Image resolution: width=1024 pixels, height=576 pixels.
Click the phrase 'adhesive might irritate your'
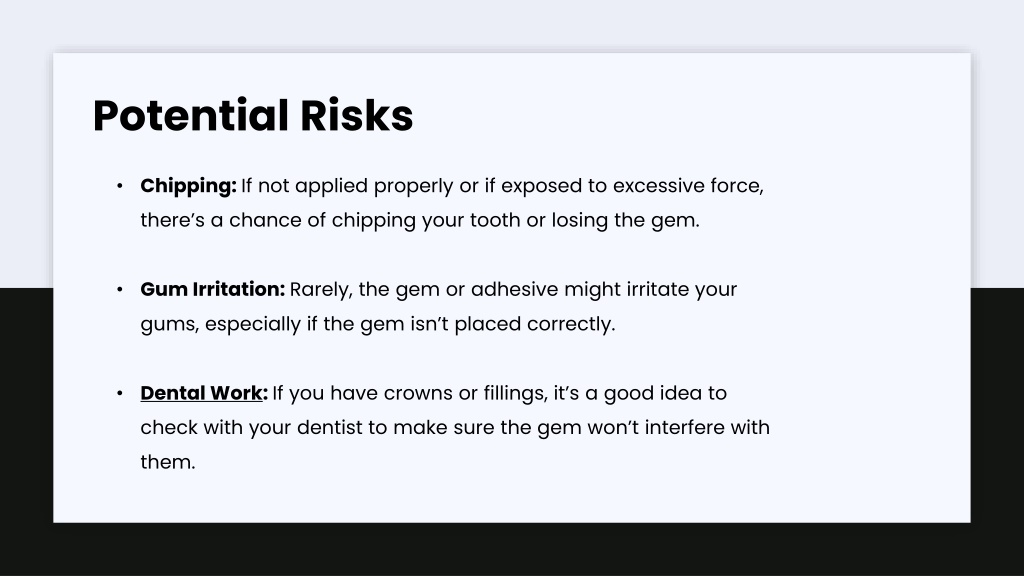(604, 289)
